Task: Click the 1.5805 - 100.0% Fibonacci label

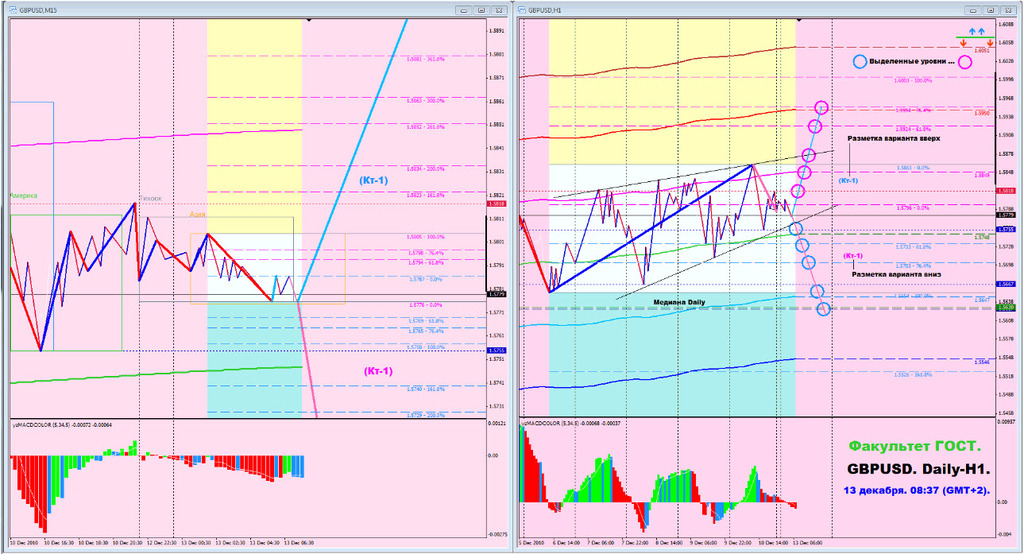Action: [x=426, y=237]
